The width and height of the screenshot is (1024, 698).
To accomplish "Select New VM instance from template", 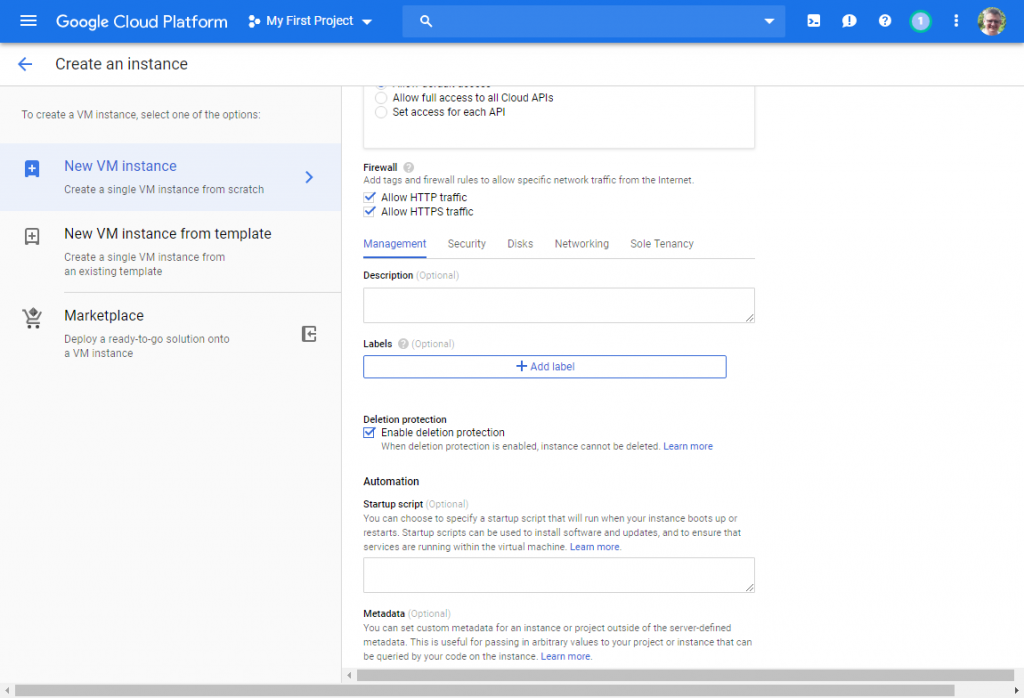I will tap(170, 251).
